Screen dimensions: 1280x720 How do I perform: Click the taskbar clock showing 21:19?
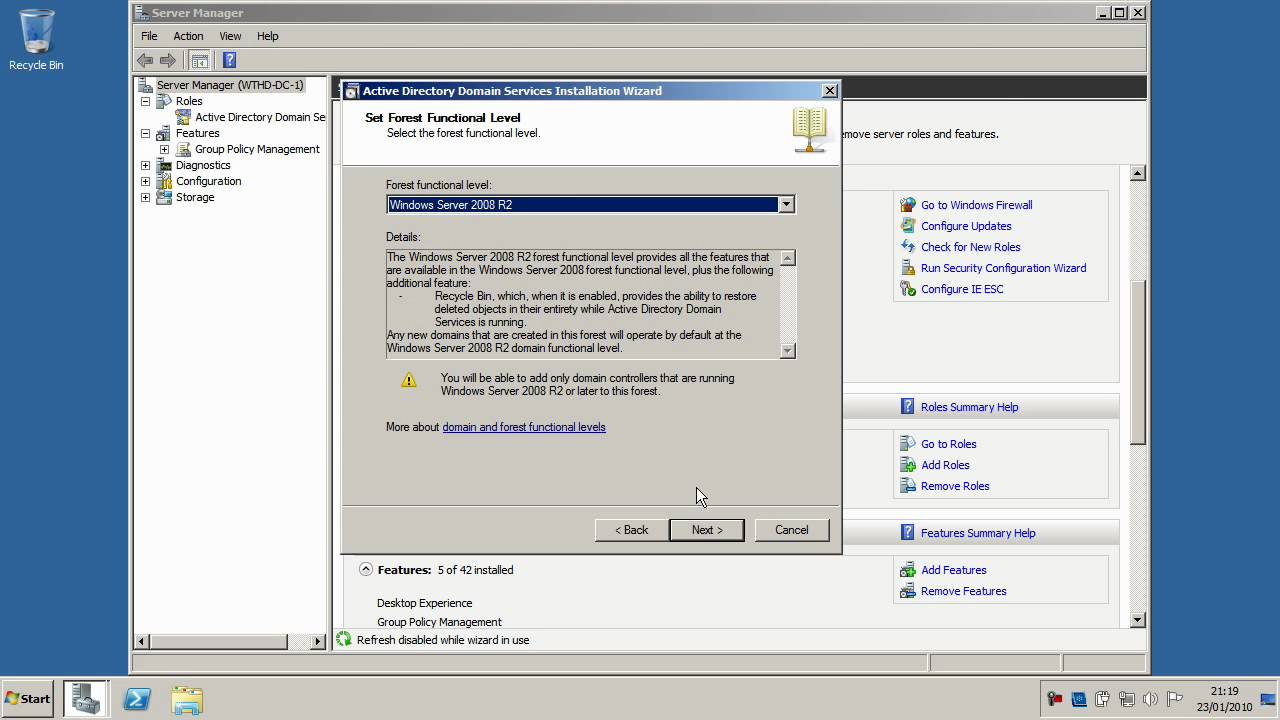[1224, 691]
